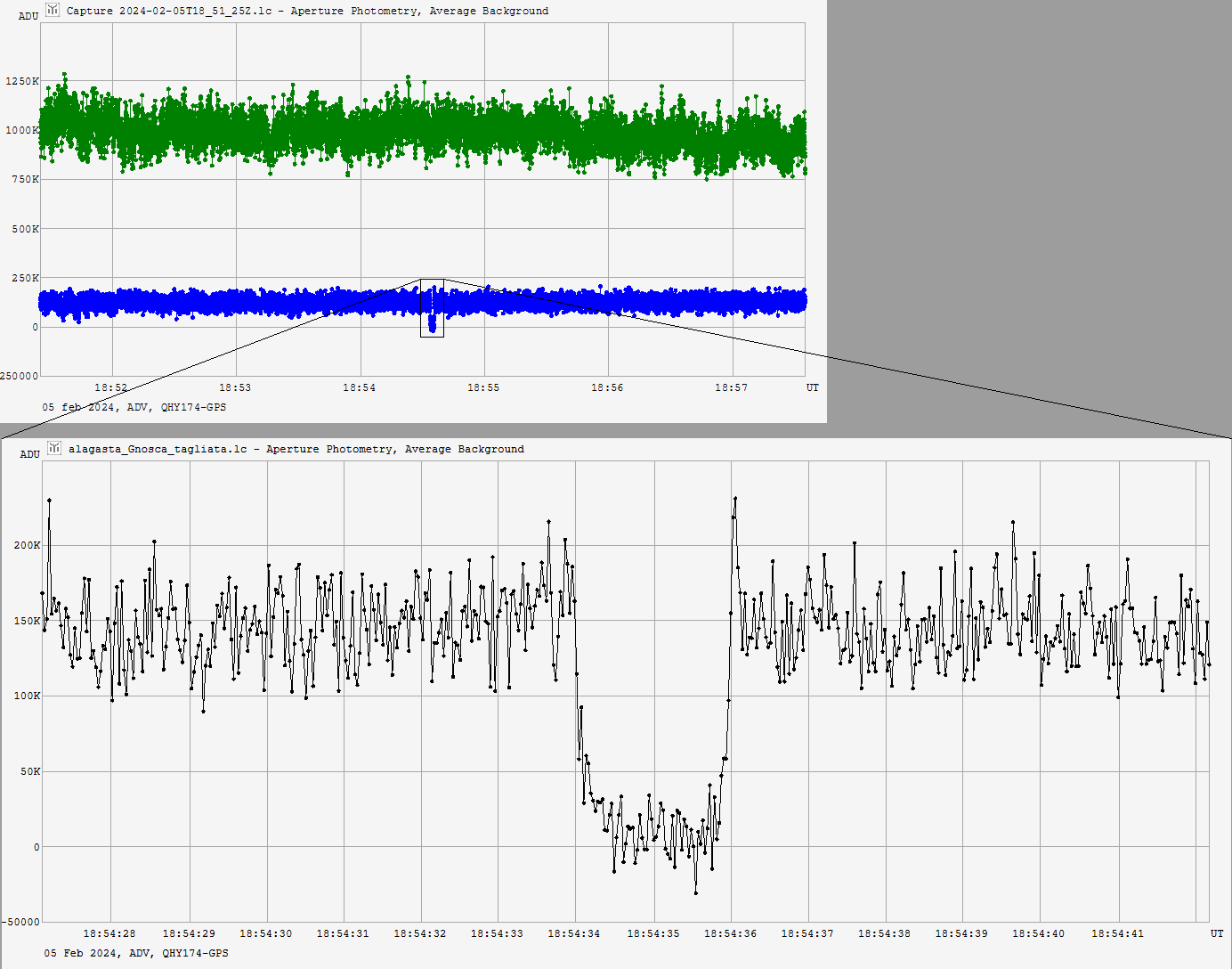Image resolution: width=1232 pixels, height=969 pixels.
Task: Click time label '18:57' on upper chart
Action: (731, 387)
